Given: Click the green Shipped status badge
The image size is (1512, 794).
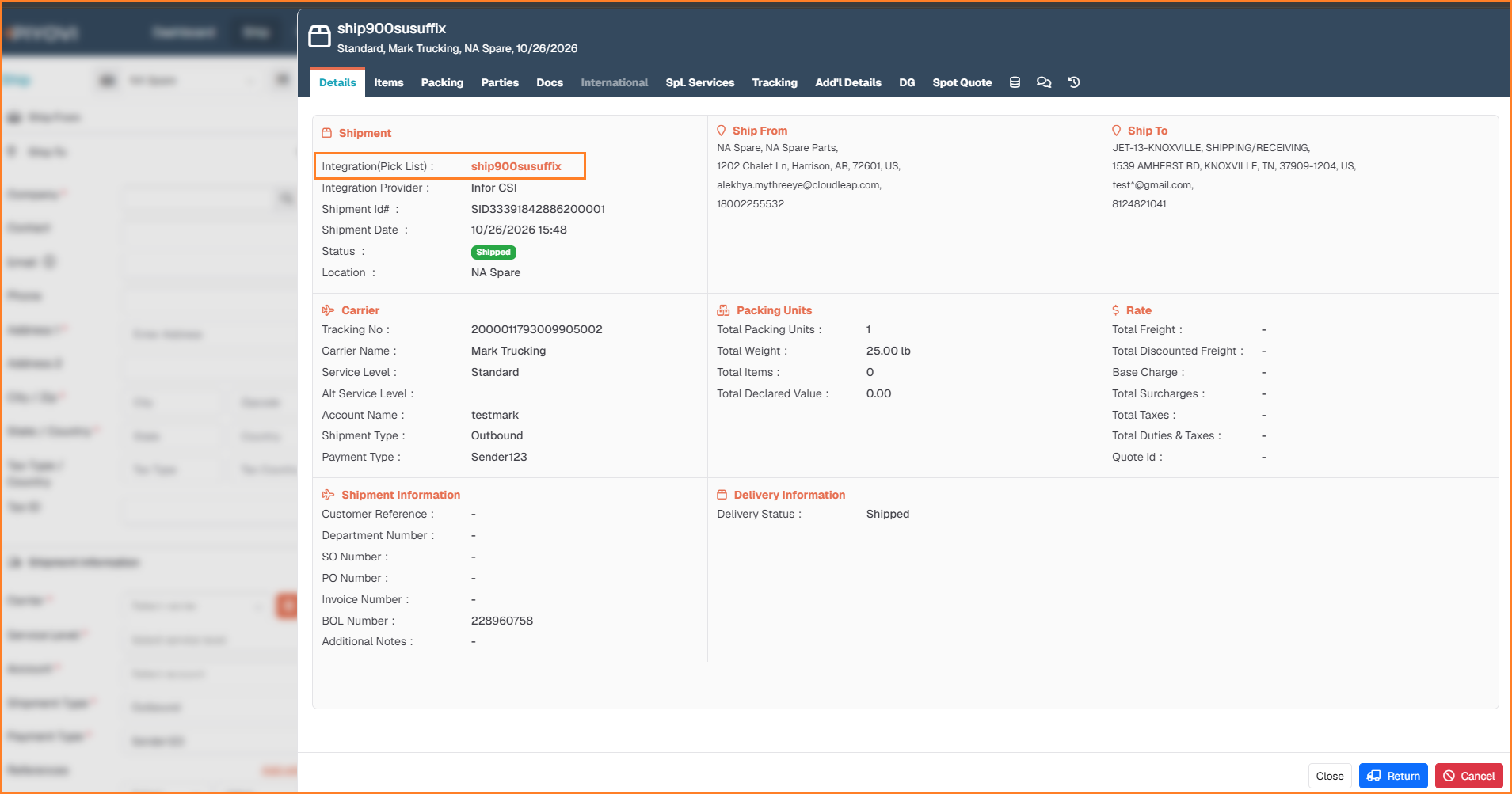Looking at the screenshot, I should (x=493, y=253).
